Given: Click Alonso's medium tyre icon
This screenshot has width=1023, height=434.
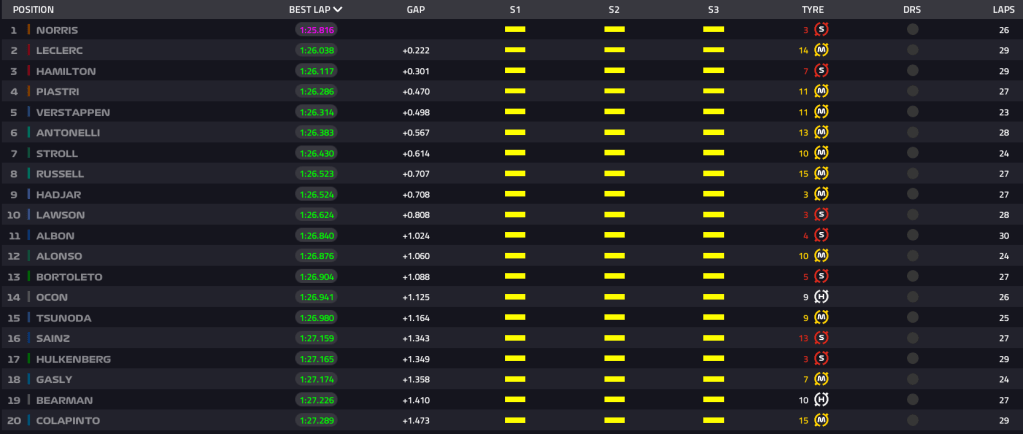Looking at the screenshot, I should (821, 256).
